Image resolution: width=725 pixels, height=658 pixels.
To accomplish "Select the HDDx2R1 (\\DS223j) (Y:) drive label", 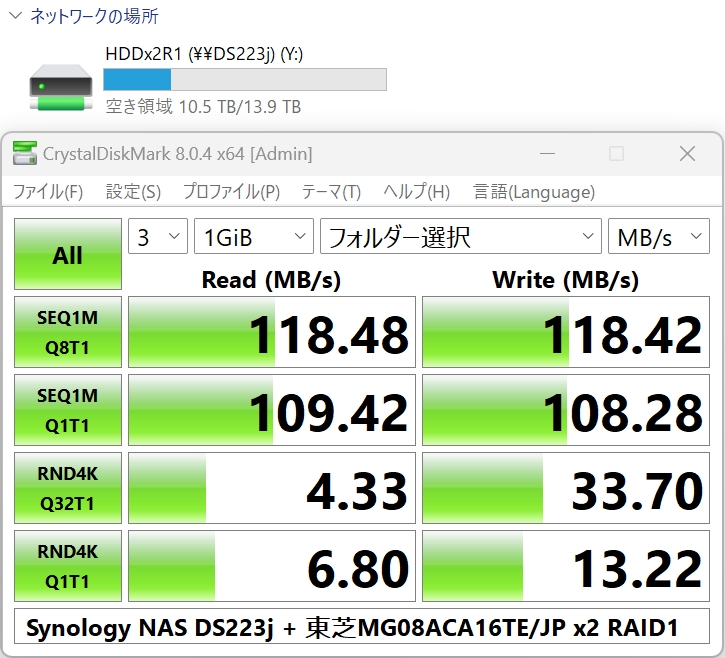I will (x=204, y=54).
